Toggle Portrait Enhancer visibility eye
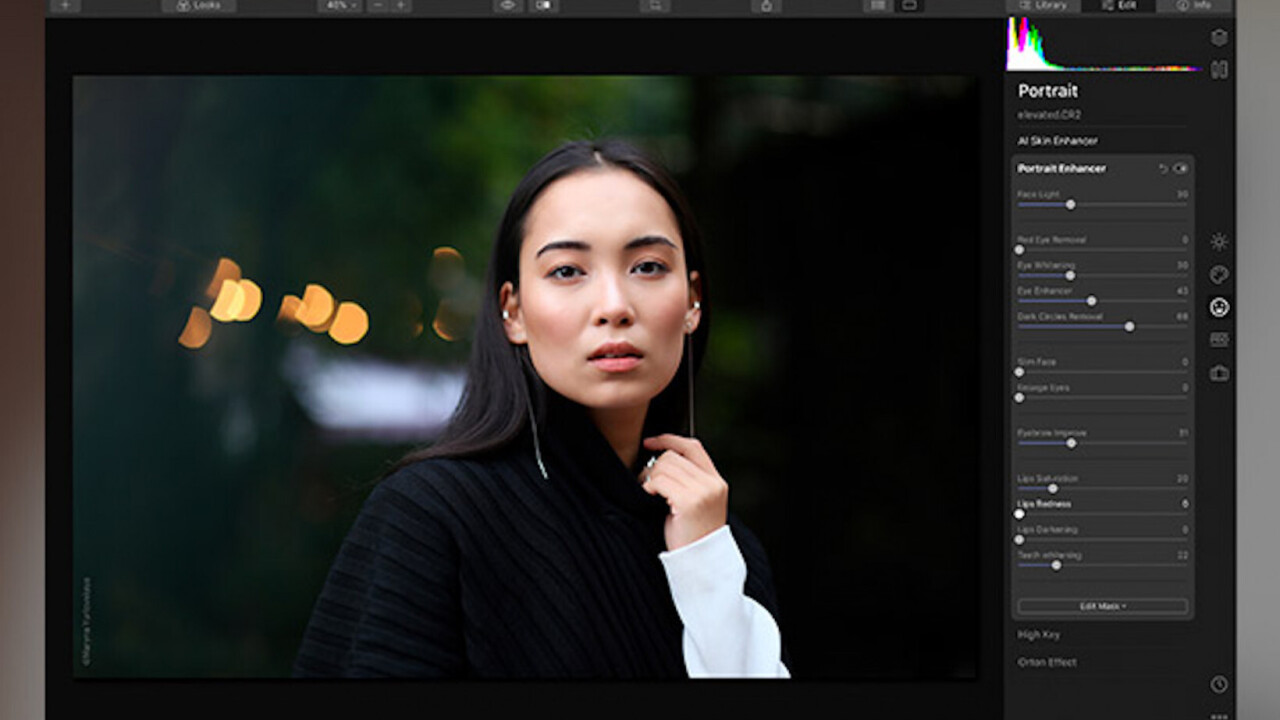Viewport: 1280px width, 720px height. pyautogui.click(x=1181, y=168)
